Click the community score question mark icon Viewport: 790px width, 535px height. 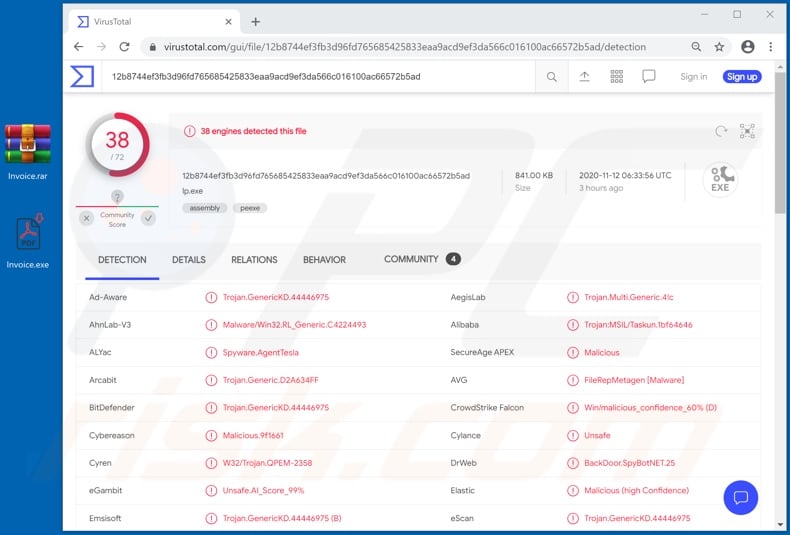coord(117,196)
